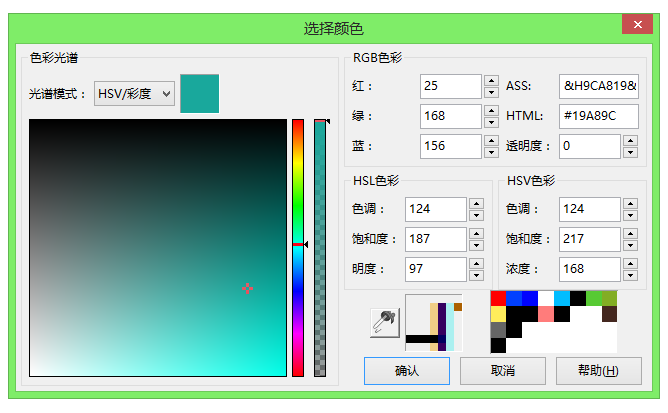Image resolution: width=668 pixels, height=413 pixels.
Task: Click the checkered alpha transparency slider bar
Action: pyautogui.click(x=320, y=248)
